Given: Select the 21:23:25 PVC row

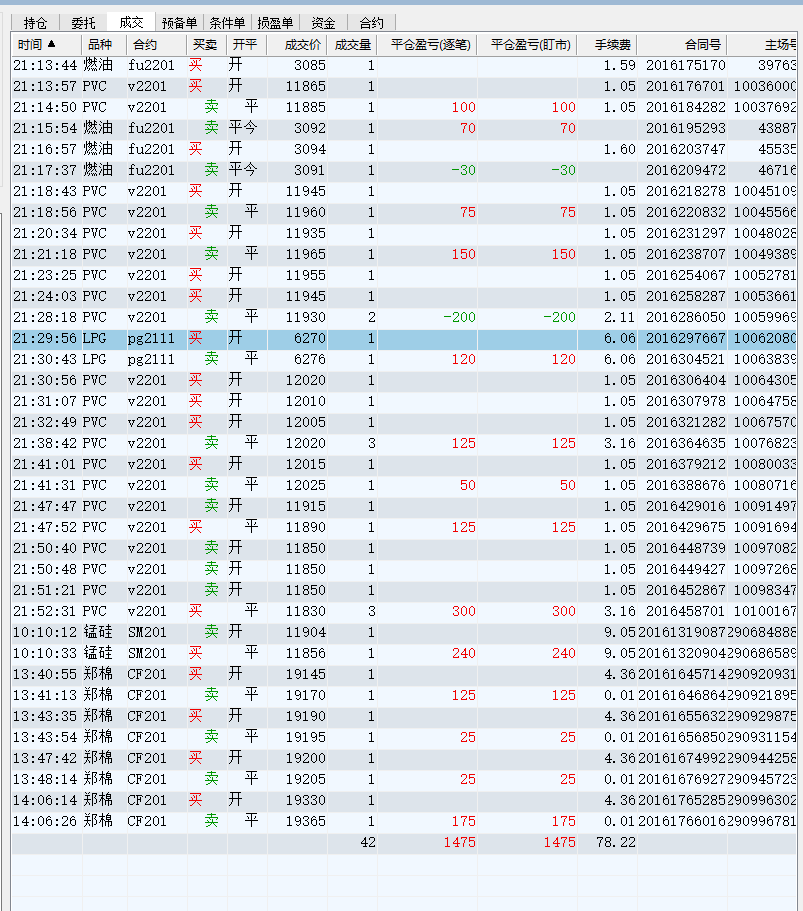Looking at the screenshot, I should pos(404,275).
